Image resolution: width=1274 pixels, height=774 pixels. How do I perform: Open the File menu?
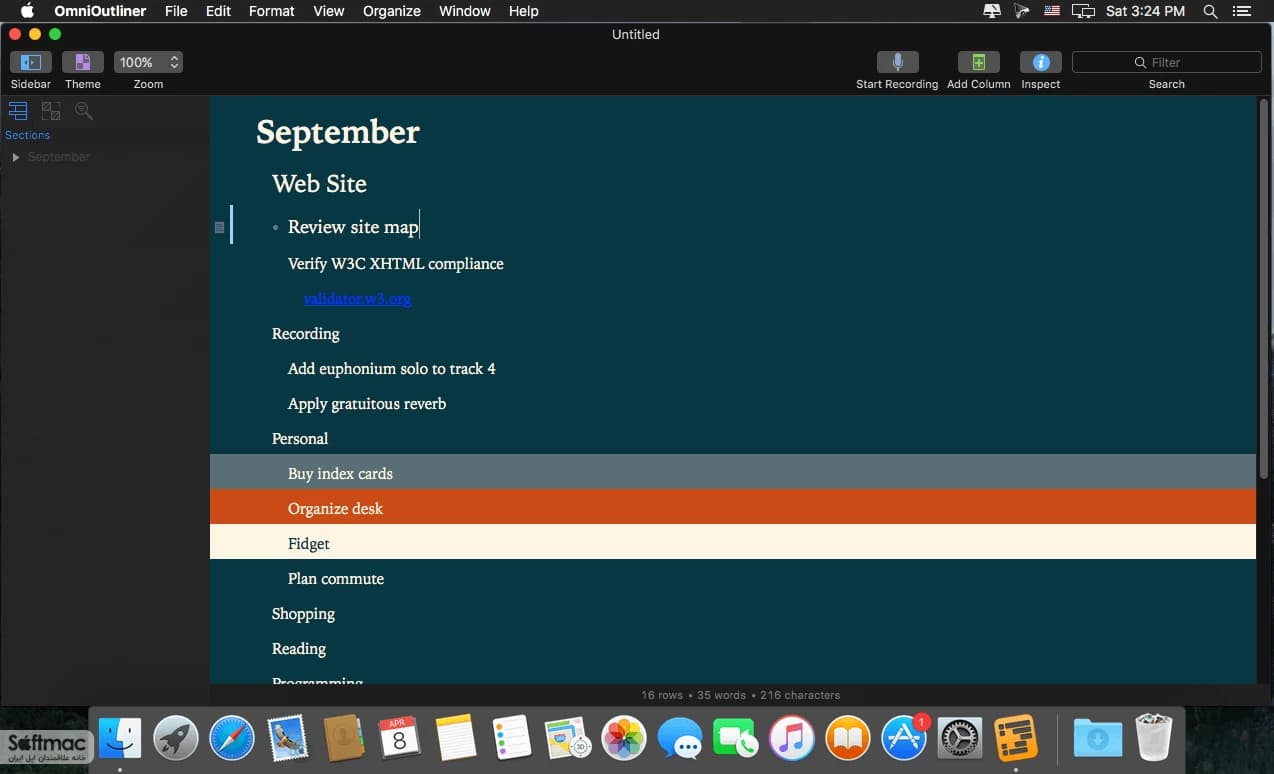click(176, 11)
